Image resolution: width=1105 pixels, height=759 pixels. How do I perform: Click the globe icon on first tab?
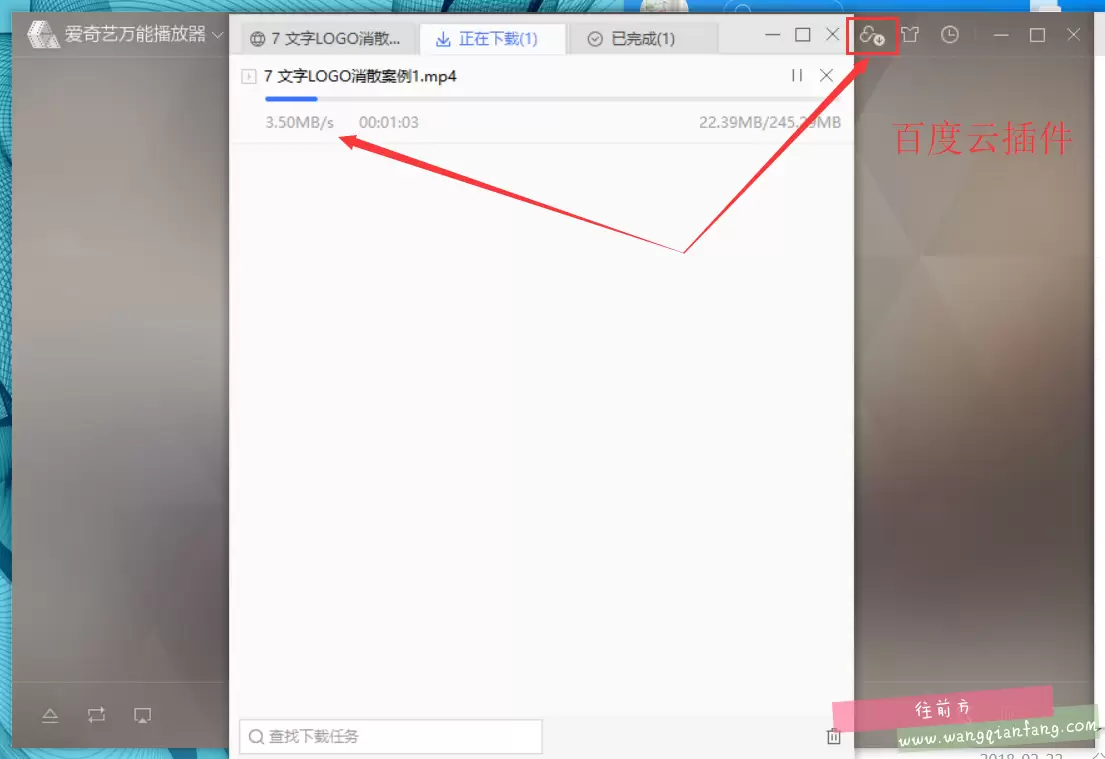coord(258,39)
